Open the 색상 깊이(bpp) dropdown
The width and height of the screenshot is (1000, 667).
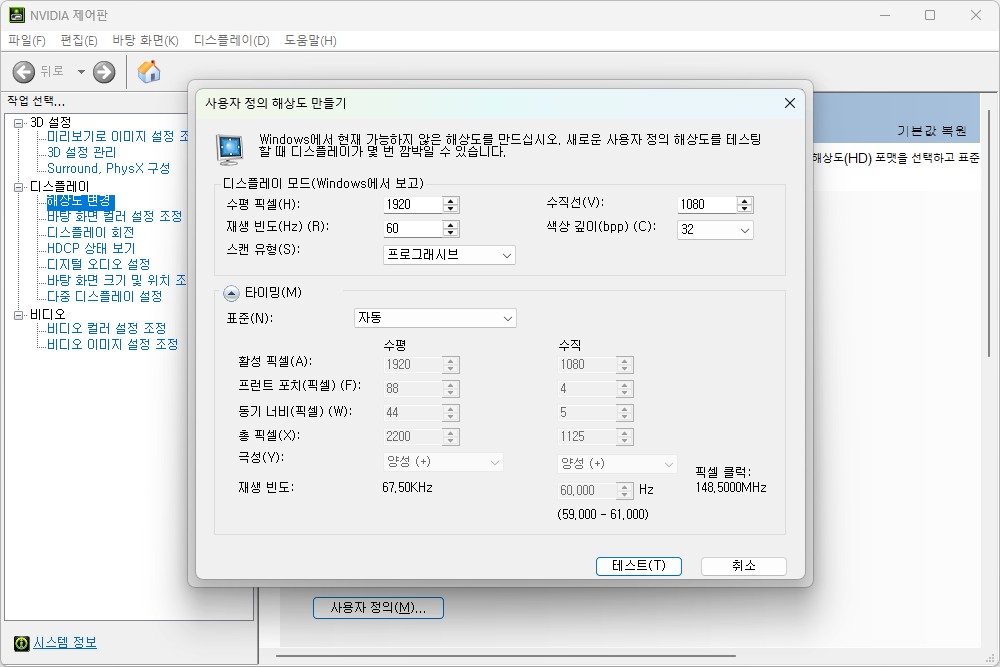[715, 230]
